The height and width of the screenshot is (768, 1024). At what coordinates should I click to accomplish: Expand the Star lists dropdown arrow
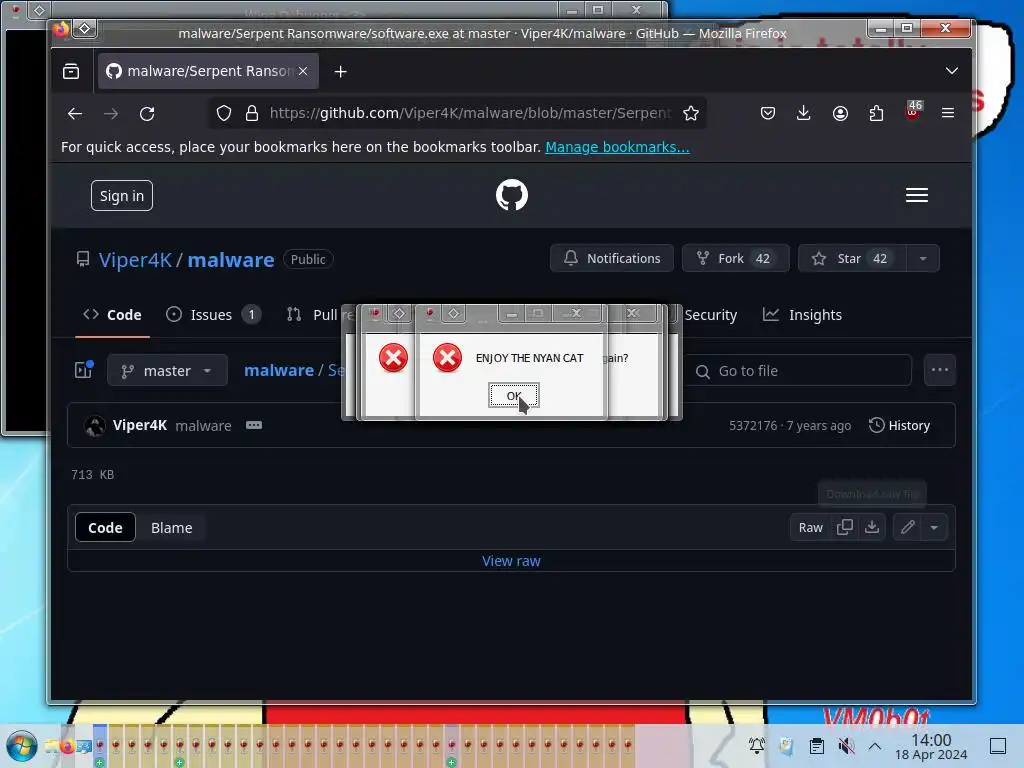(923, 259)
